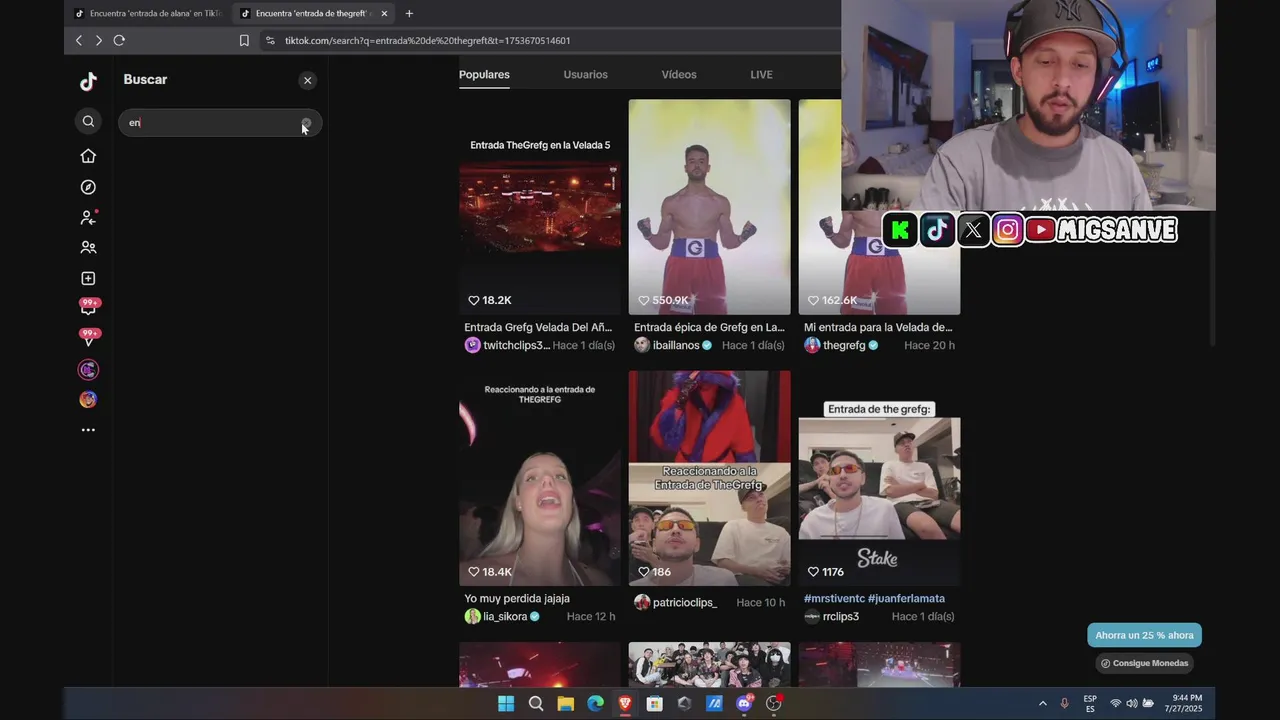Open the Friends icon in the sidebar
This screenshot has height=720, width=1280.
point(88,247)
